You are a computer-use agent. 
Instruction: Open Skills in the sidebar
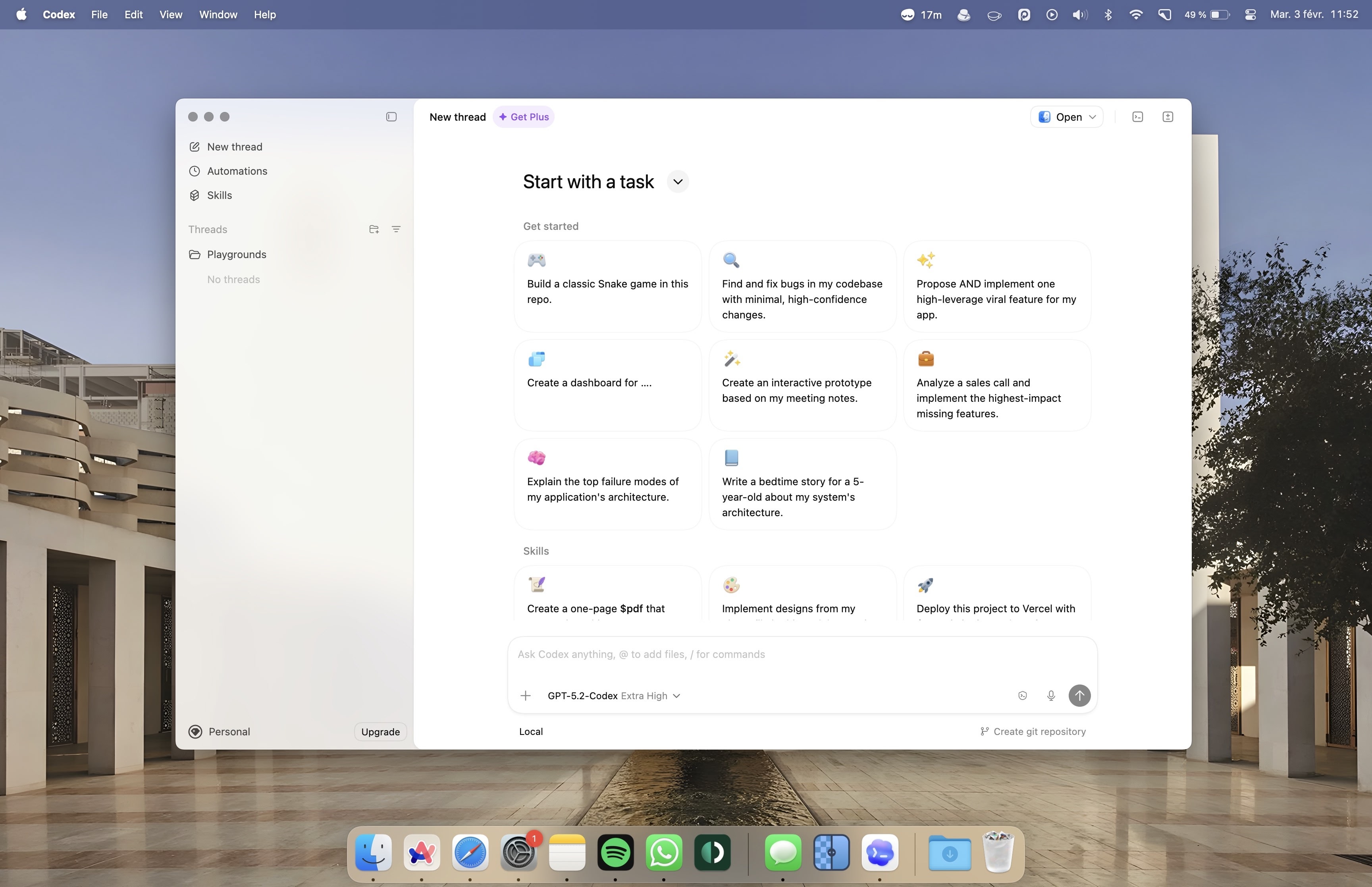(220, 195)
